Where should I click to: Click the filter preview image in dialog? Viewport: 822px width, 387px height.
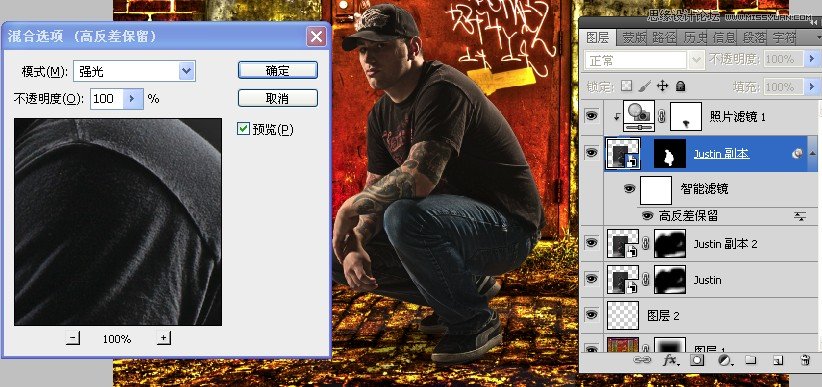118,222
